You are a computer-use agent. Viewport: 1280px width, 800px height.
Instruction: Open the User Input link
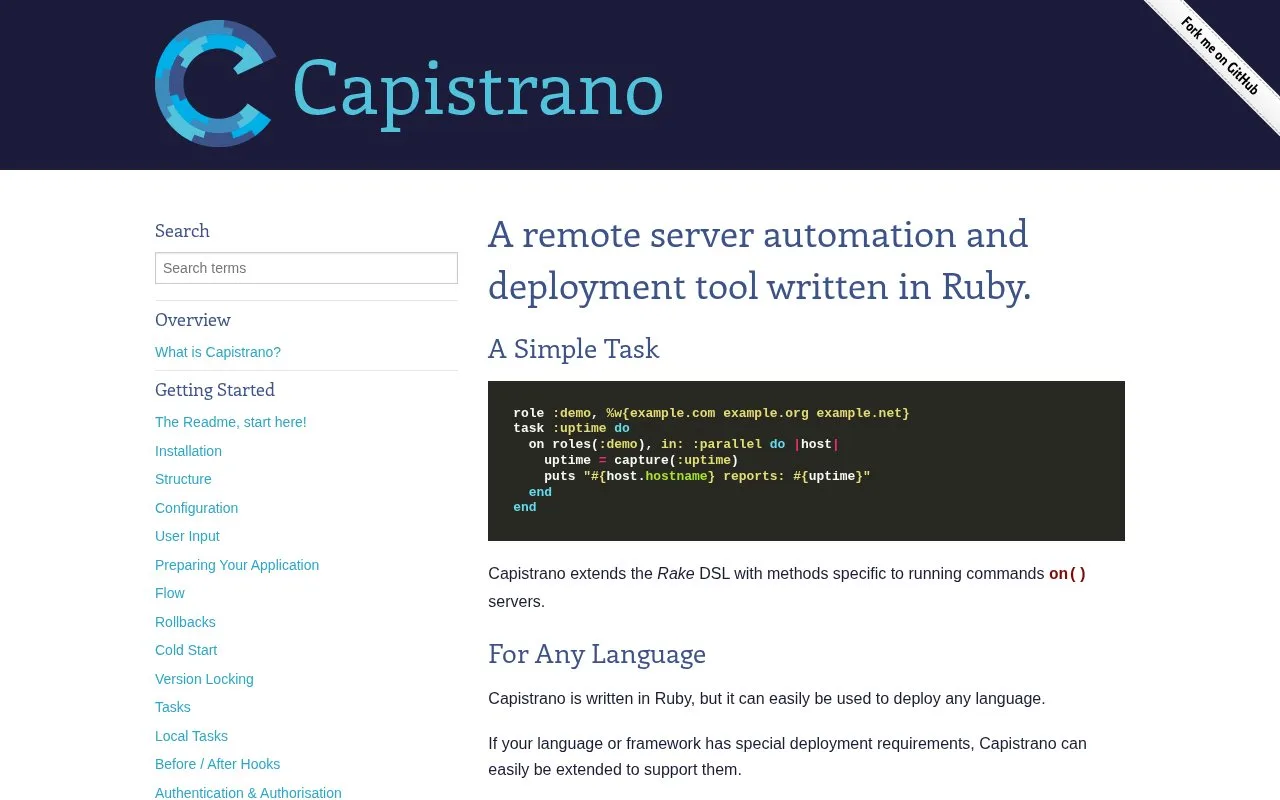pos(187,536)
